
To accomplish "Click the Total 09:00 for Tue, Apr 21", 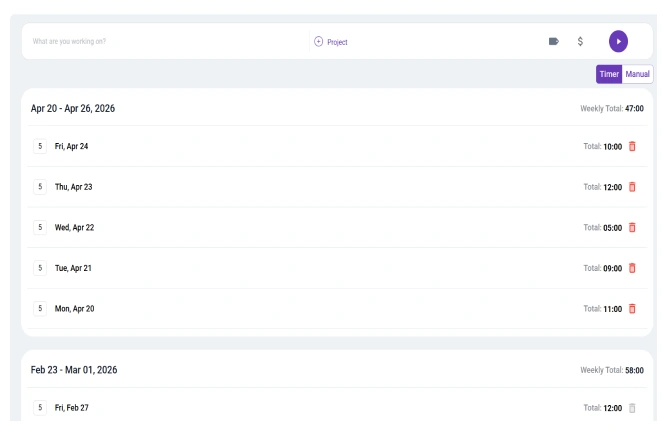I will pyautogui.click(x=612, y=268).
